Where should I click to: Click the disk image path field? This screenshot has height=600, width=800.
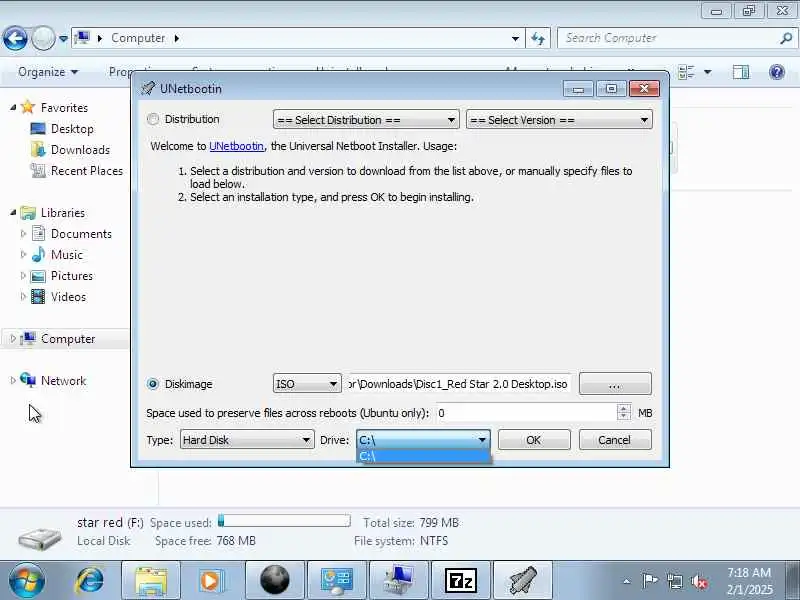point(458,384)
